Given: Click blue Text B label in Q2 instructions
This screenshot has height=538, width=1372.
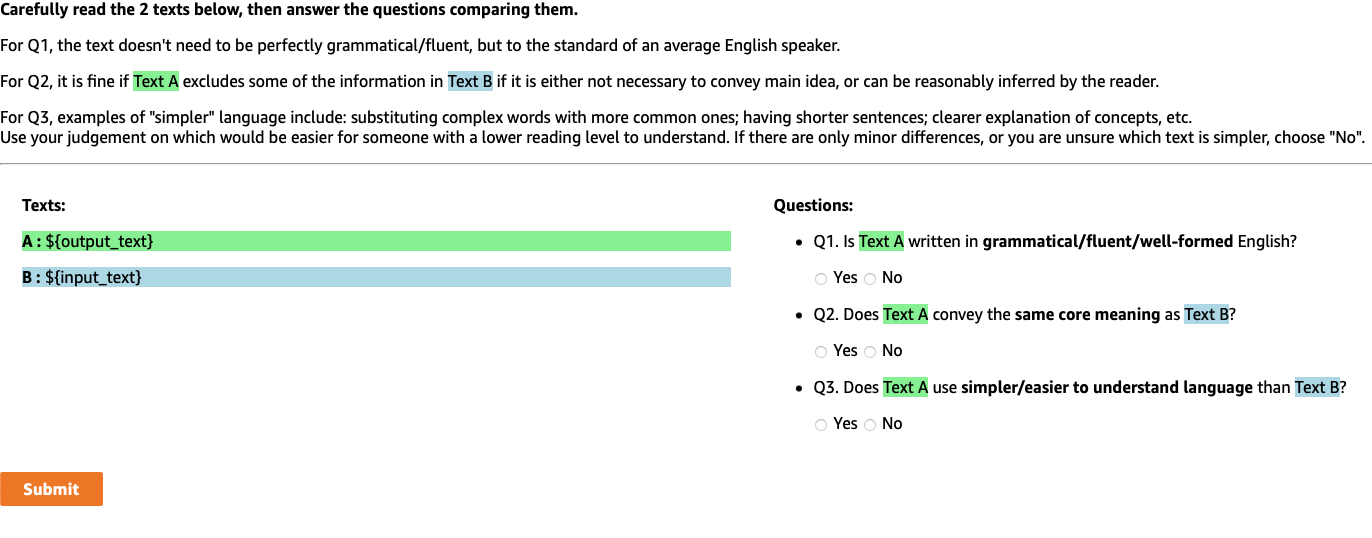Looking at the screenshot, I should pyautogui.click(x=470, y=81).
